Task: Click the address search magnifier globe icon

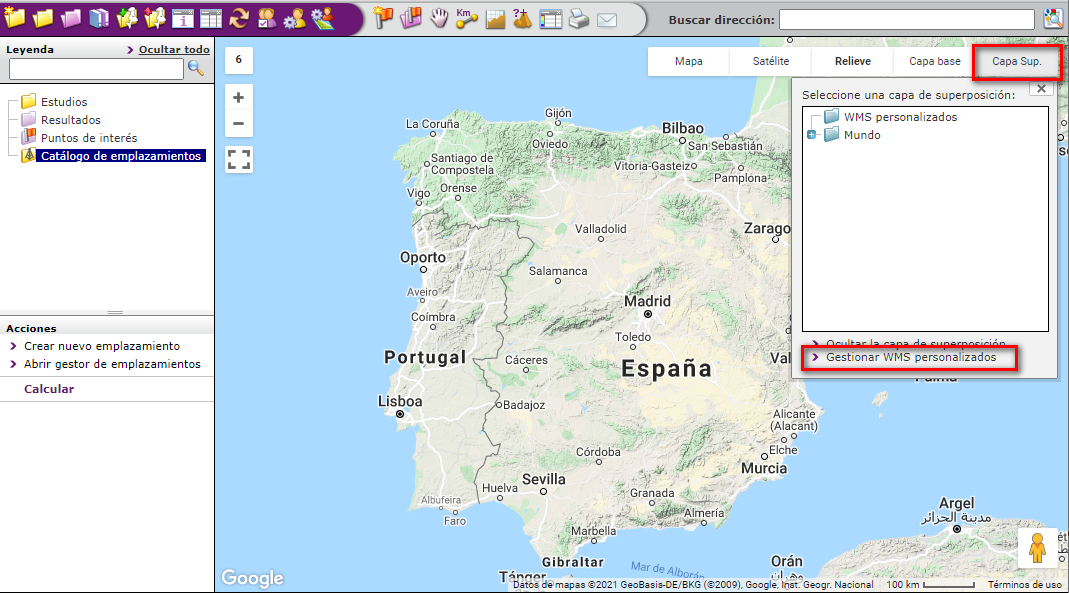Action: pyautogui.click(x=1054, y=19)
